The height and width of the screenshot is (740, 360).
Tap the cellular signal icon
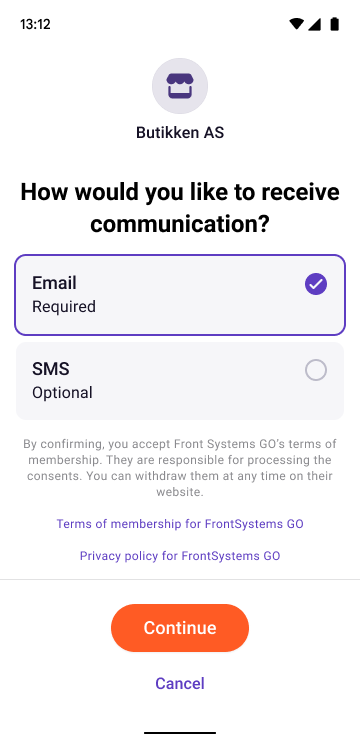pyautogui.click(x=315, y=24)
